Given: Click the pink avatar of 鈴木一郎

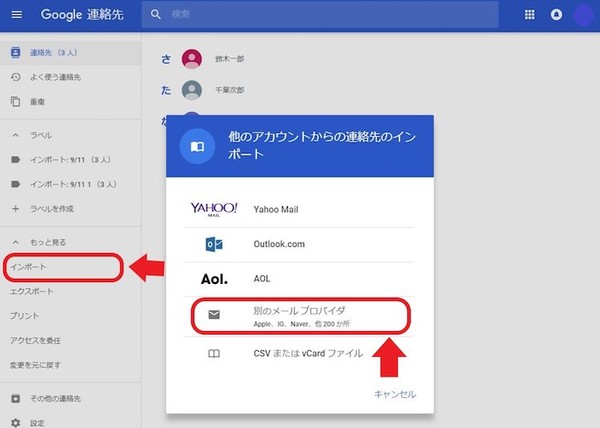Looking at the screenshot, I should point(192,59).
